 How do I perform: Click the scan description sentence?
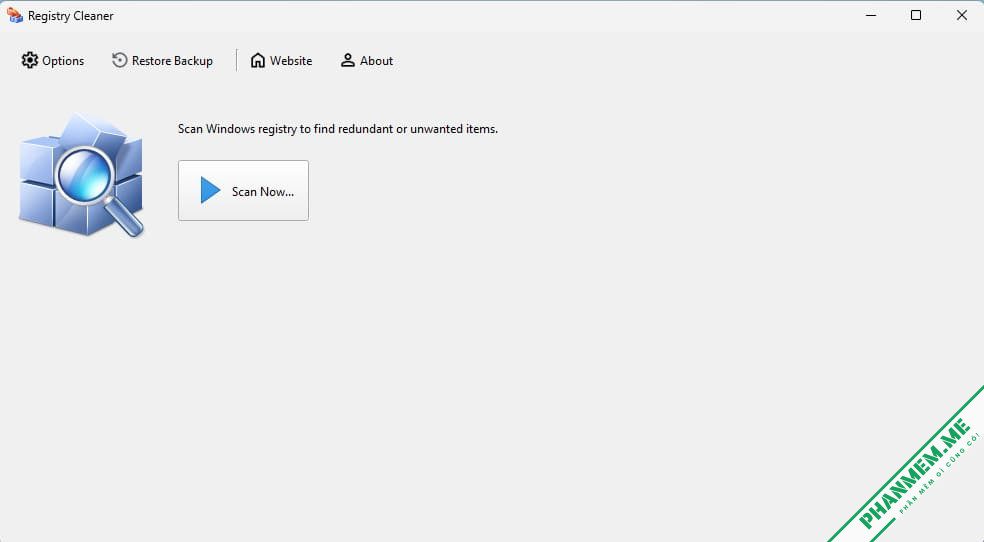pyautogui.click(x=338, y=129)
